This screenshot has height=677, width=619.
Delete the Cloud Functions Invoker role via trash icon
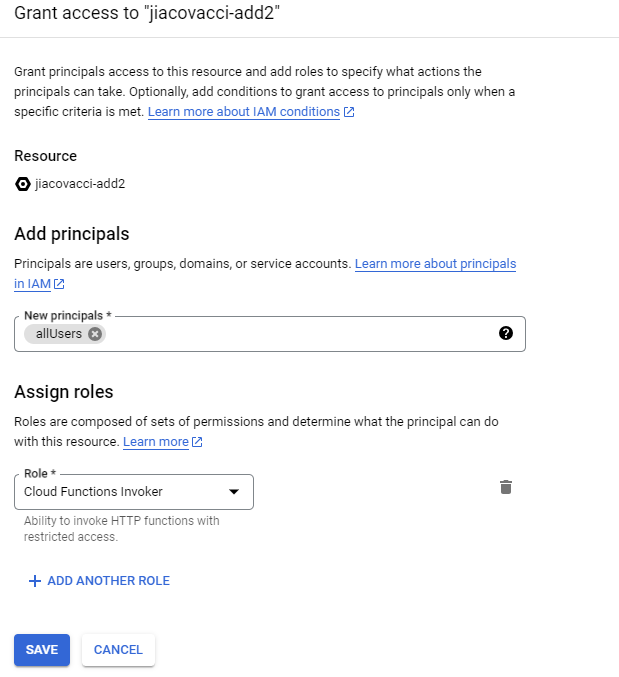[x=506, y=487]
